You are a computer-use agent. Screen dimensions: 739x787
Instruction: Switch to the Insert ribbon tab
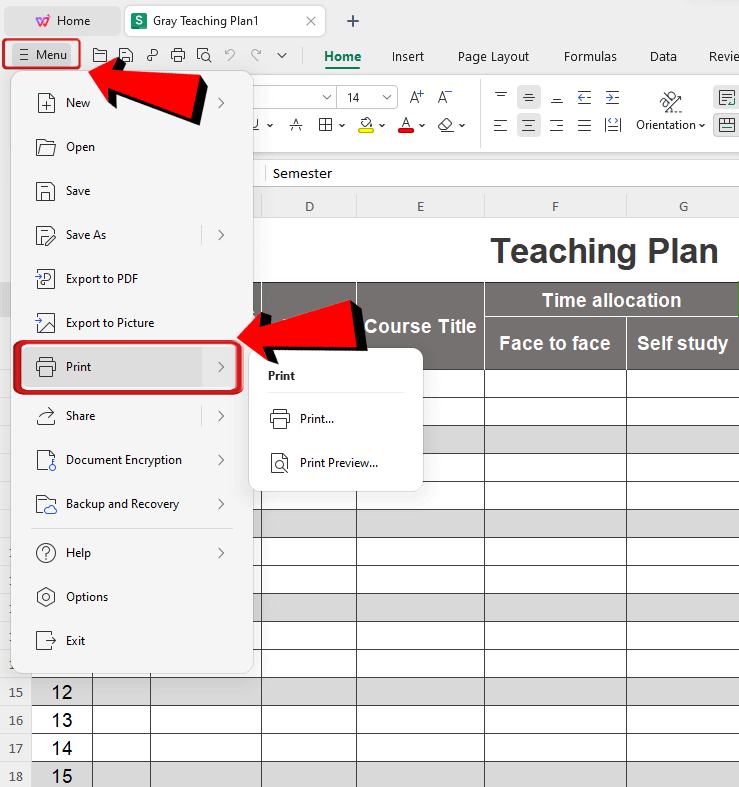(408, 57)
